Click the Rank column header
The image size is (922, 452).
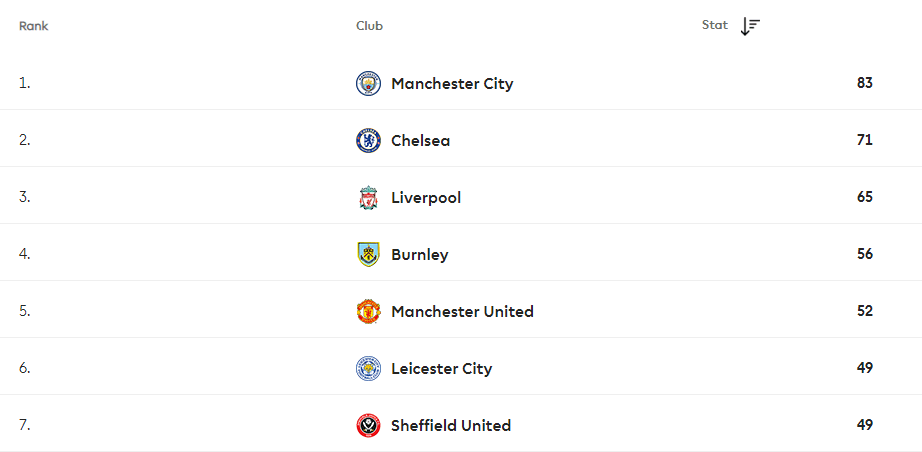[34, 26]
